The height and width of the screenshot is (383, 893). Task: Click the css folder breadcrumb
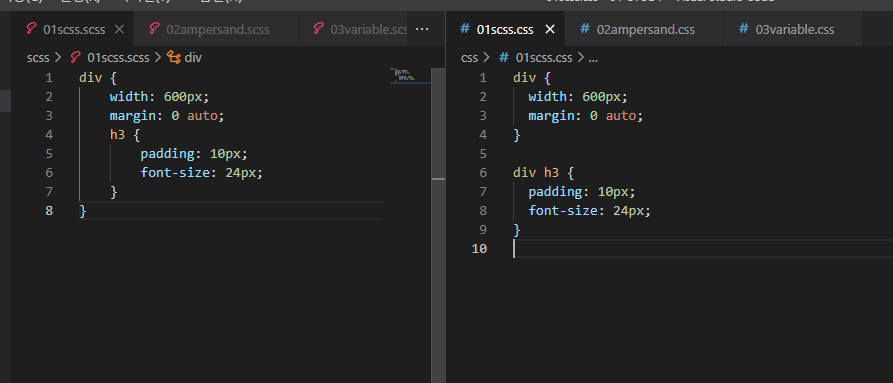469,57
